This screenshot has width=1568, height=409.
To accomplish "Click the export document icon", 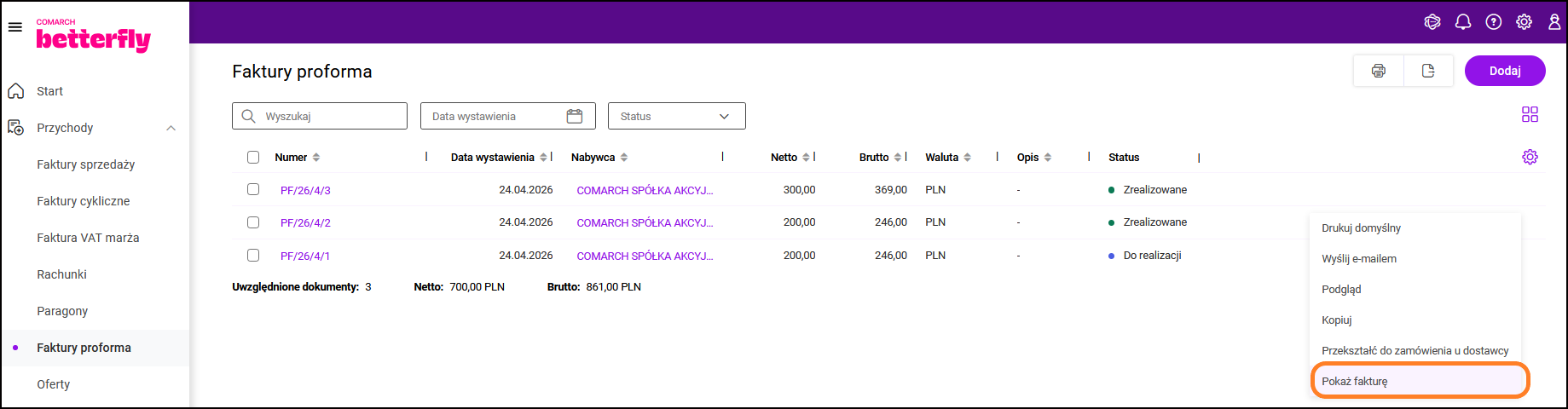I will click(1428, 71).
